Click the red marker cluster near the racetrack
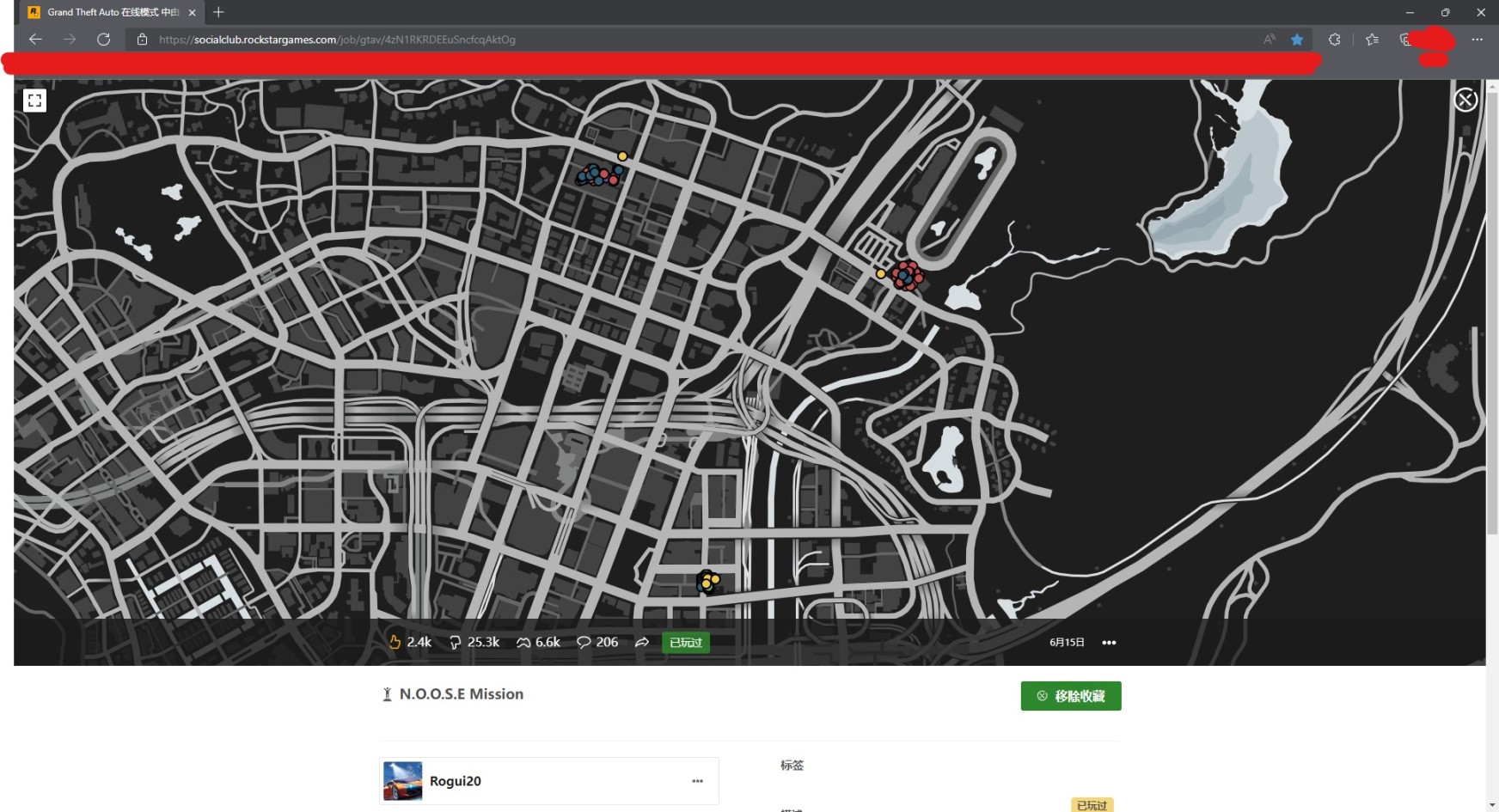 [x=906, y=276]
